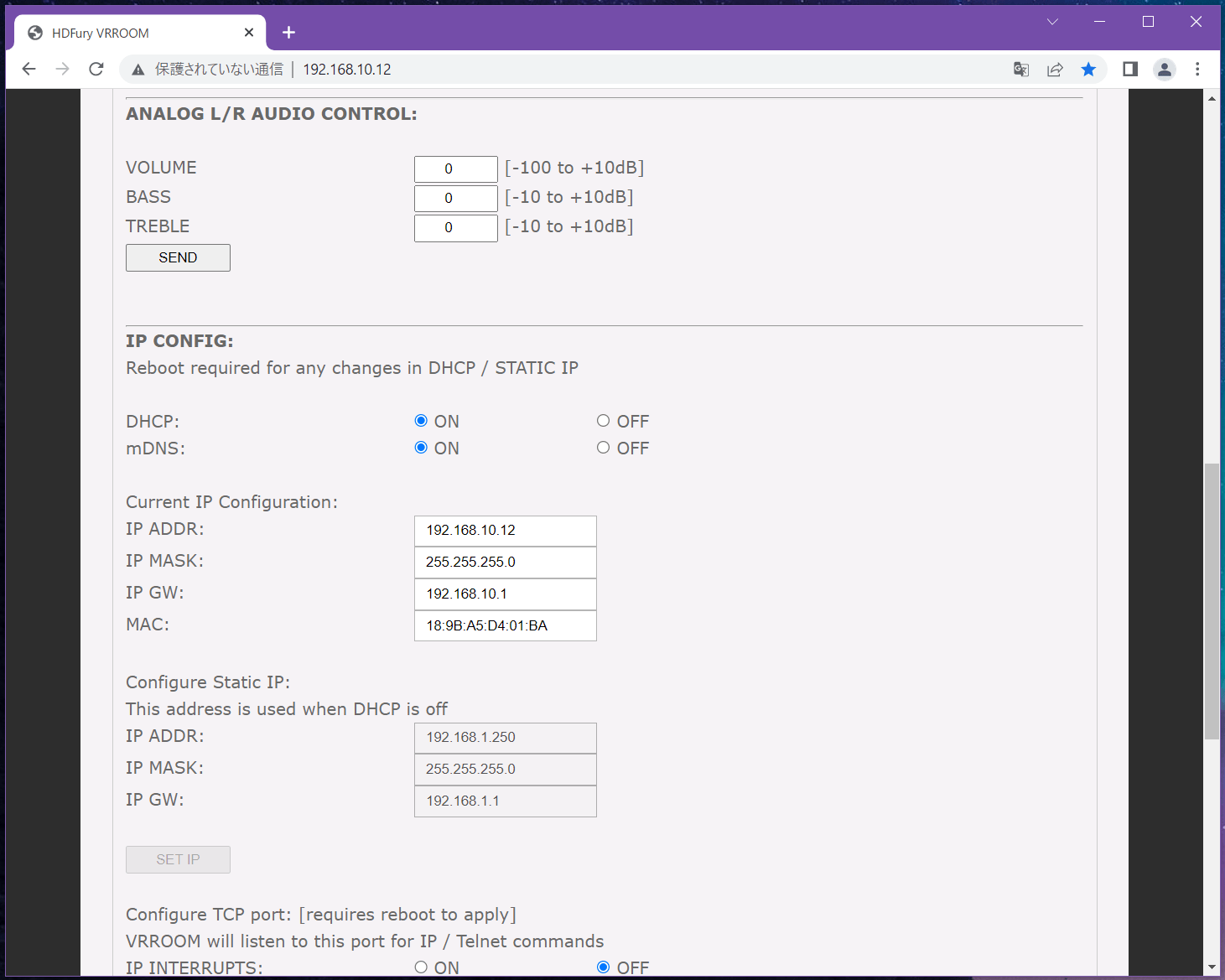Viewport: 1225px width, 980px height.
Task: Open the tab search chevron
Action: coord(1052,22)
